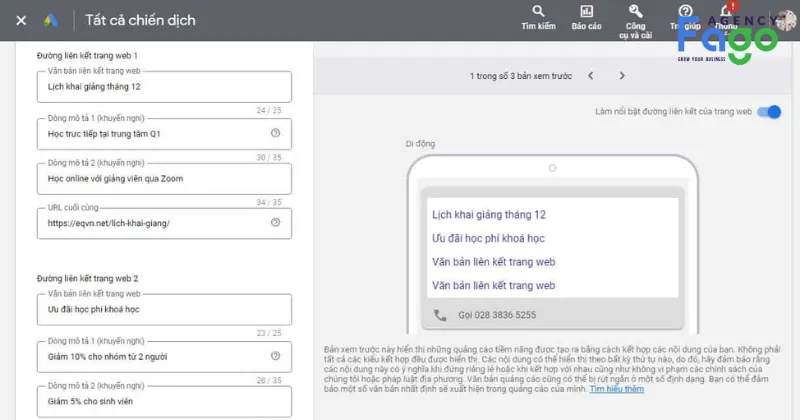Viewport: 800px width, 420px height.
Task: Open the Trợ giúp help icon
Action: point(685,18)
